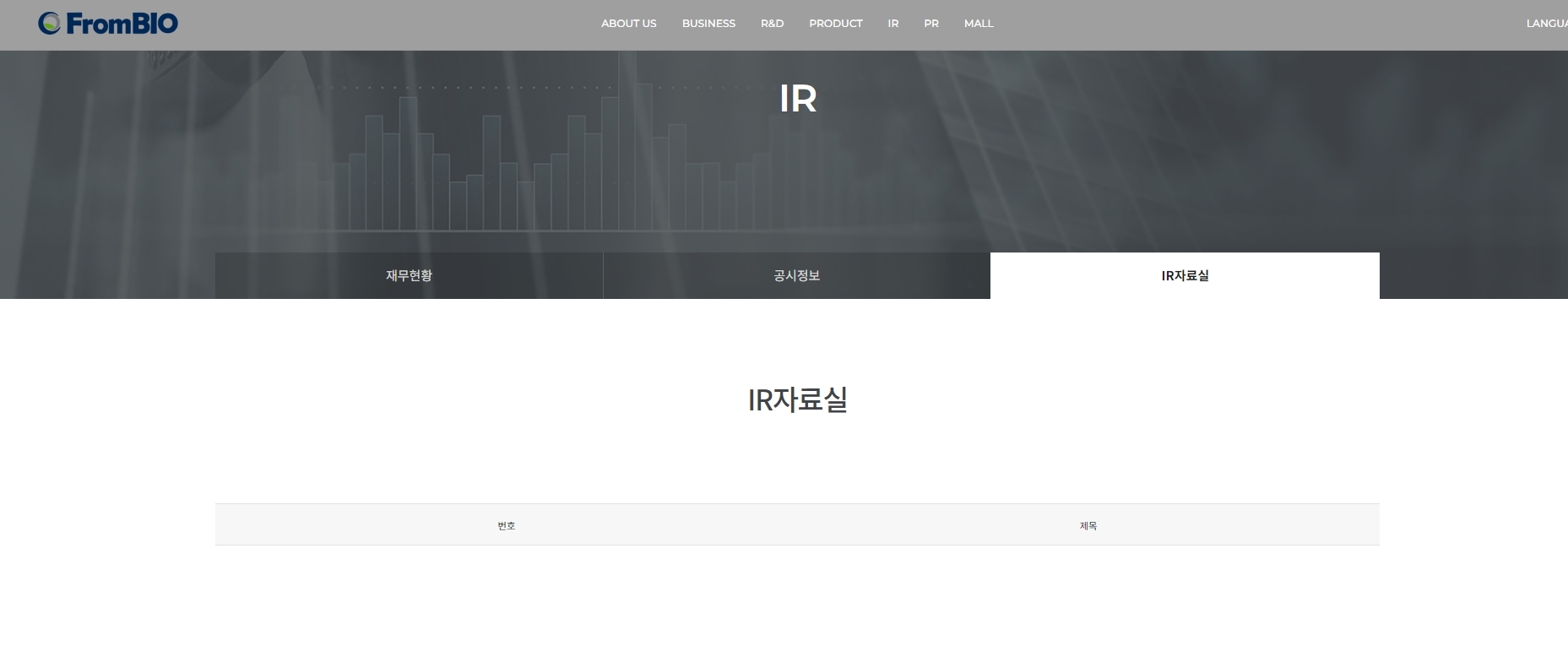This screenshot has width=1568, height=657.
Task: Click the FromBIO globe logo icon
Action: [x=50, y=24]
